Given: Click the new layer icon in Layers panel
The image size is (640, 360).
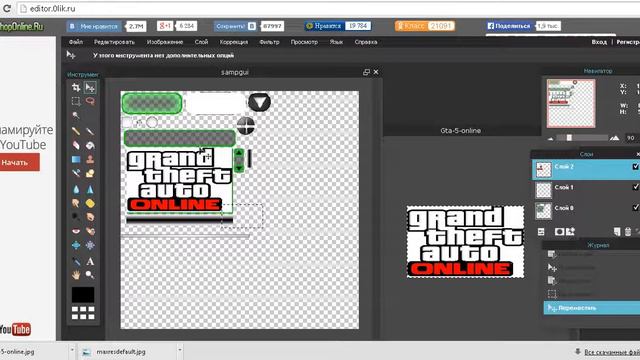Looking at the screenshot, I should point(617,231).
